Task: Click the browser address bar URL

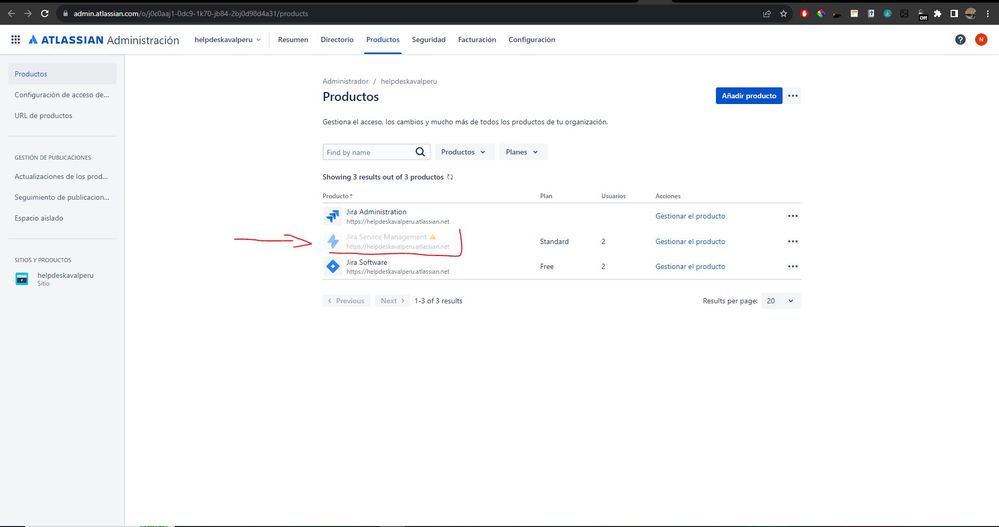Action: pos(191,13)
